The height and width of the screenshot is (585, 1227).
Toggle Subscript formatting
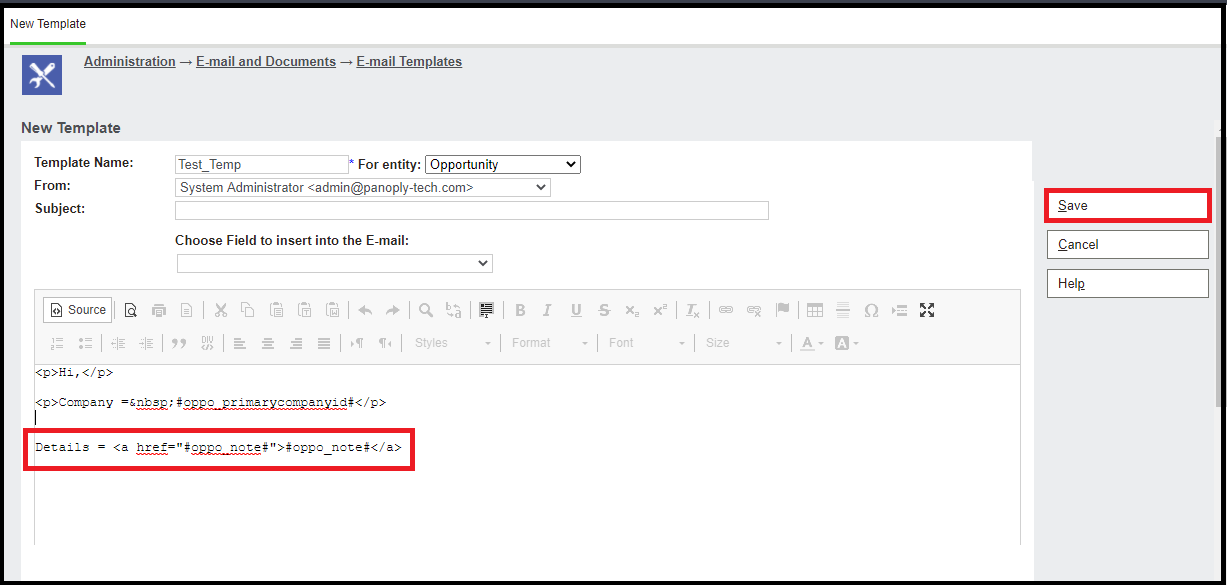[632, 310]
